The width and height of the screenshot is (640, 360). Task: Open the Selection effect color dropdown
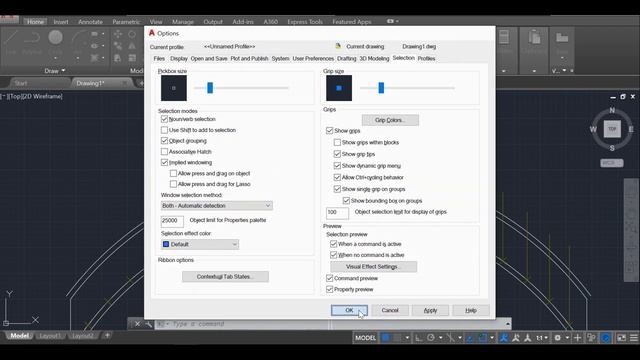(x=200, y=244)
